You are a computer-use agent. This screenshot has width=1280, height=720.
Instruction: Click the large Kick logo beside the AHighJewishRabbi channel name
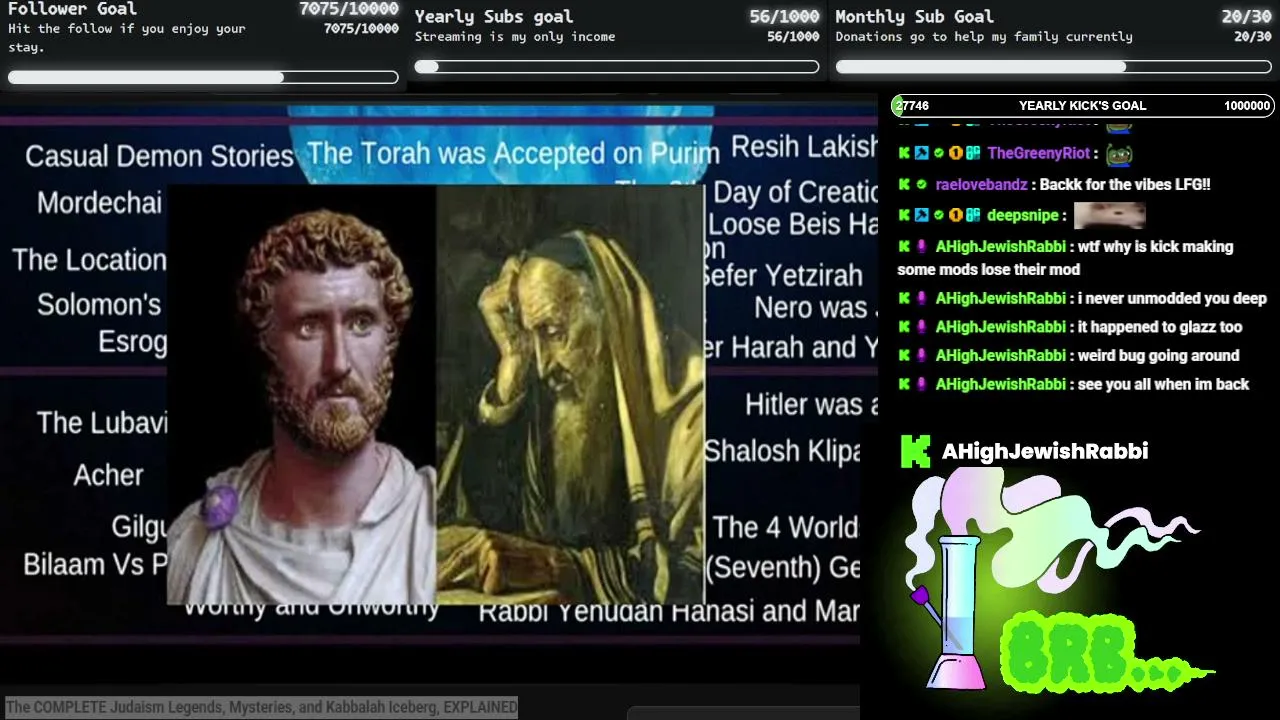[915, 451]
